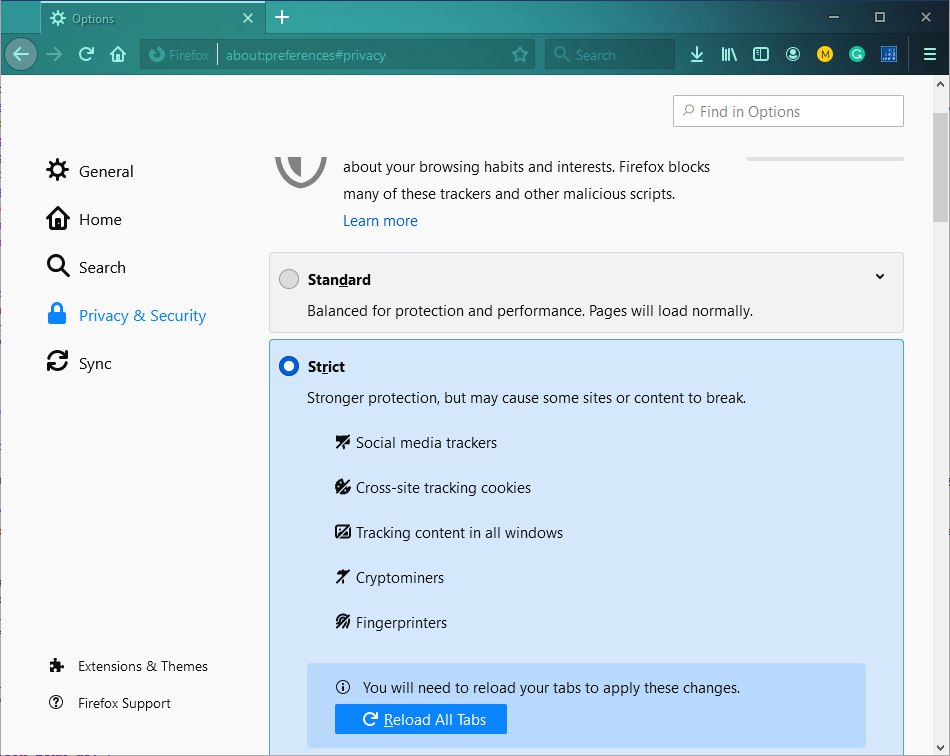Click Reload All Tabs button

coord(421,719)
